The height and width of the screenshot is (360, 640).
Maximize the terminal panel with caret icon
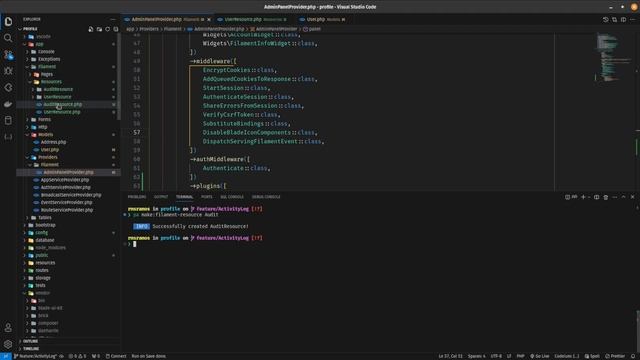(623, 197)
